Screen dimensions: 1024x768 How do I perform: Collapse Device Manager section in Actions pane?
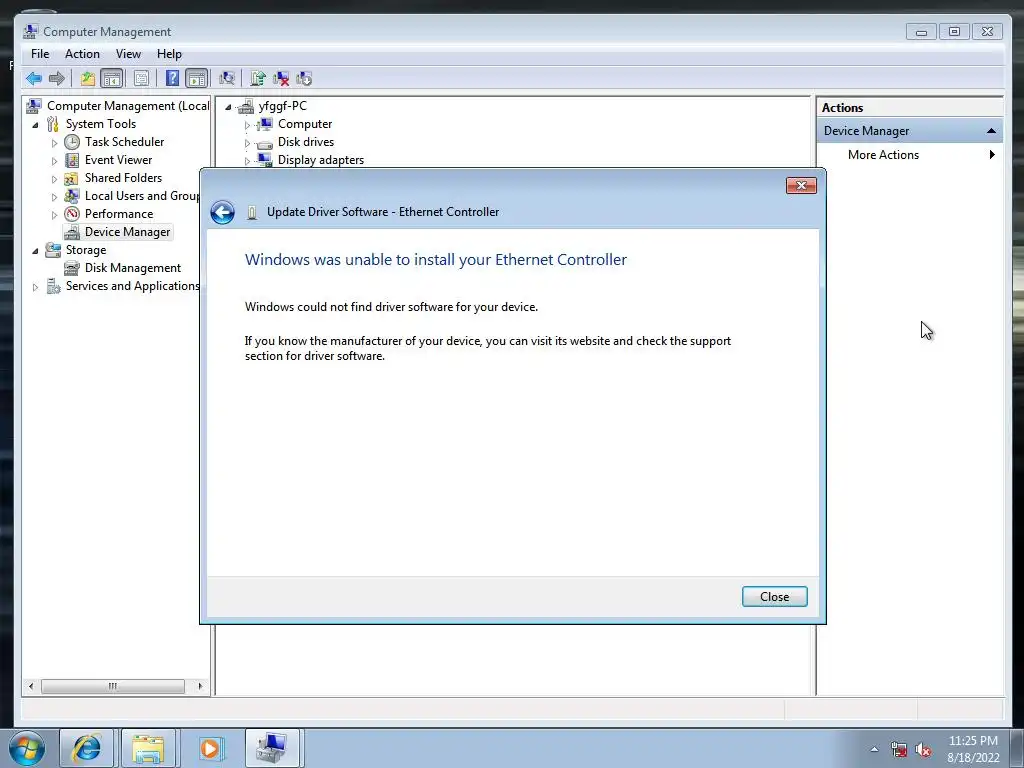coord(991,131)
